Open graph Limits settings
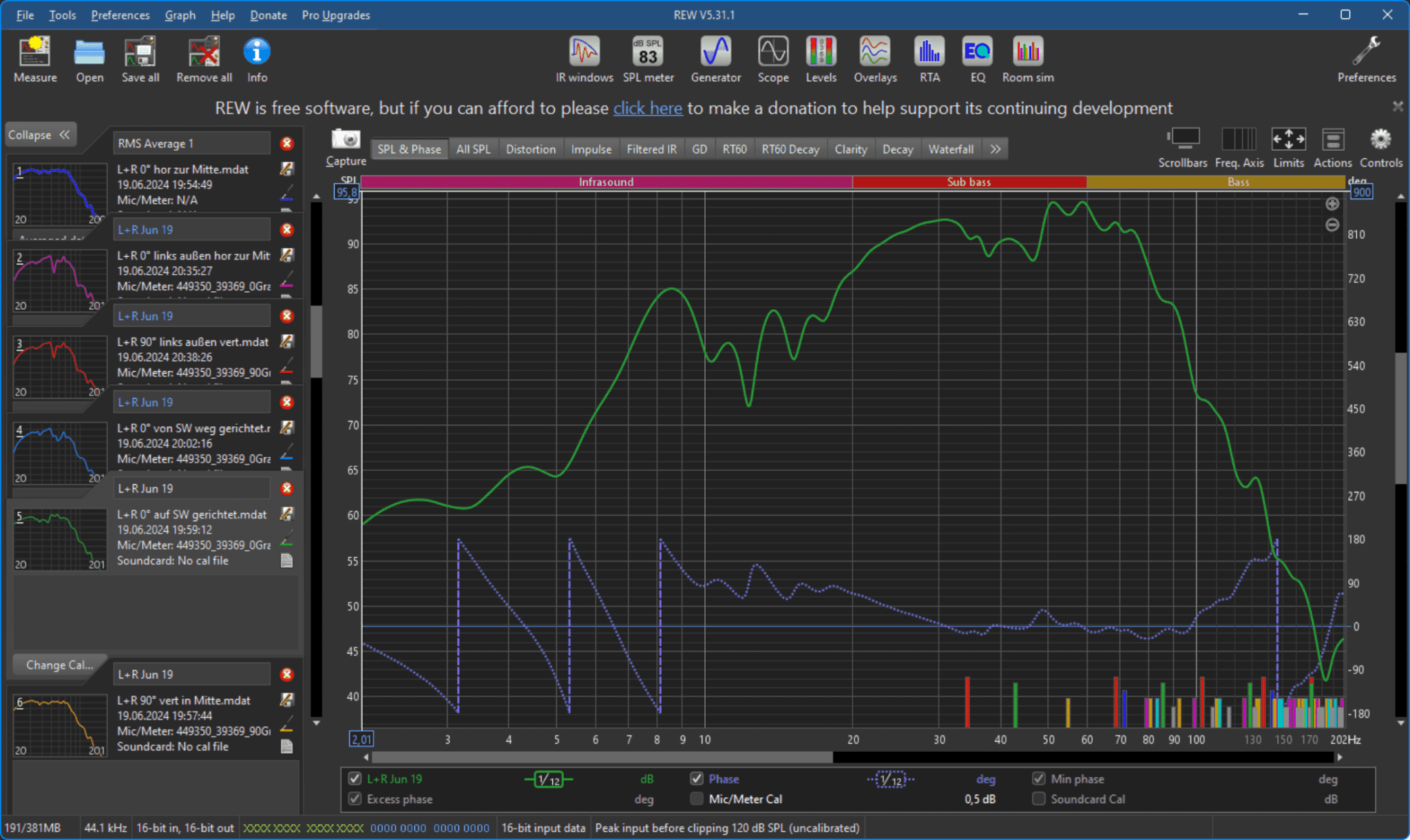The height and width of the screenshot is (840, 1410). [1289, 147]
